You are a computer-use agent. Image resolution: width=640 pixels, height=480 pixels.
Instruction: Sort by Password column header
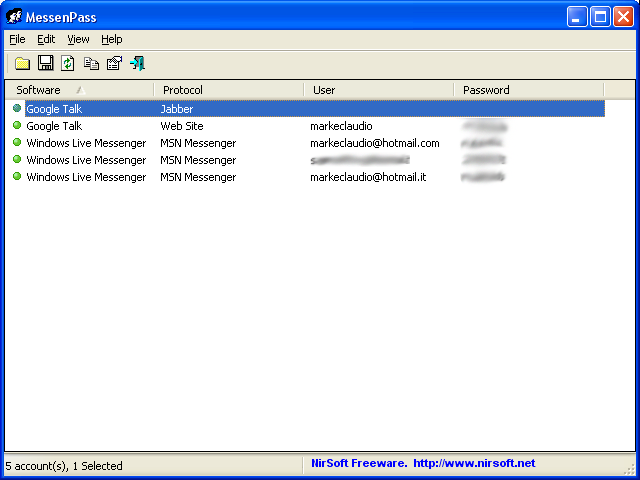[x=529, y=90]
